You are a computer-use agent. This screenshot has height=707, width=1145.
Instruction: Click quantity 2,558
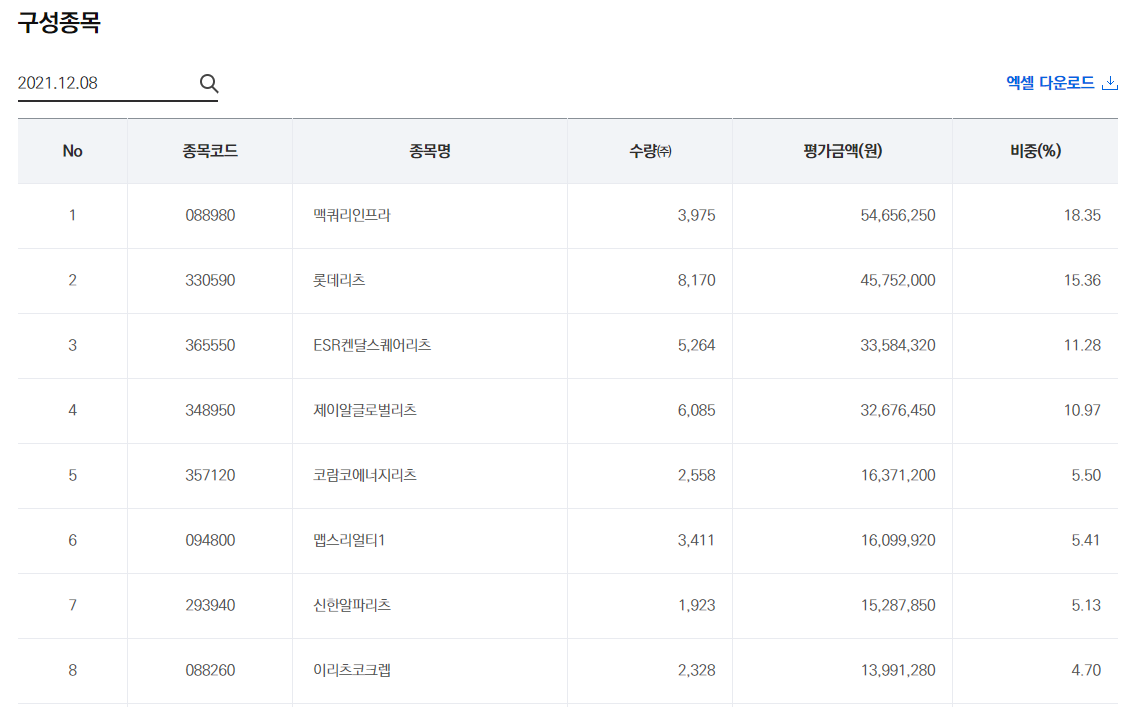click(697, 475)
